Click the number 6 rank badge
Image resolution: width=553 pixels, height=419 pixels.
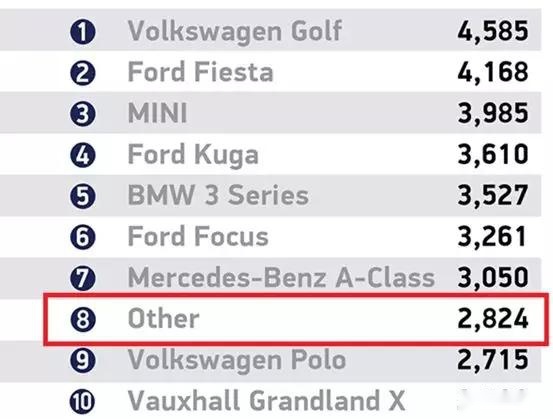click(x=83, y=237)
